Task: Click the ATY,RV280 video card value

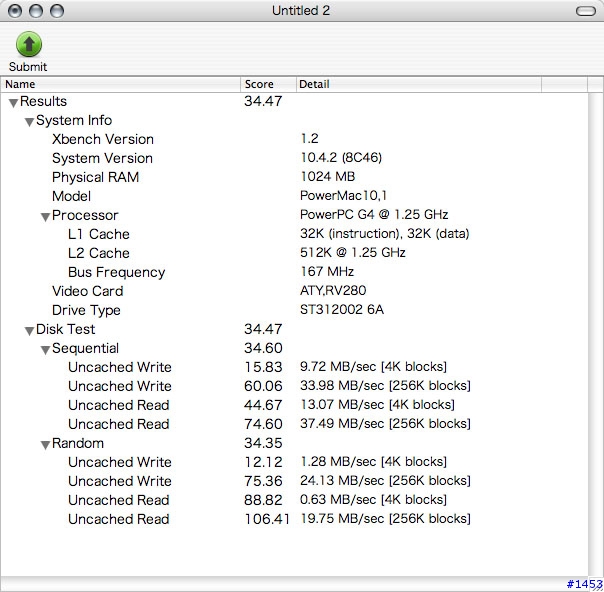Action: [x=333, y=290]
